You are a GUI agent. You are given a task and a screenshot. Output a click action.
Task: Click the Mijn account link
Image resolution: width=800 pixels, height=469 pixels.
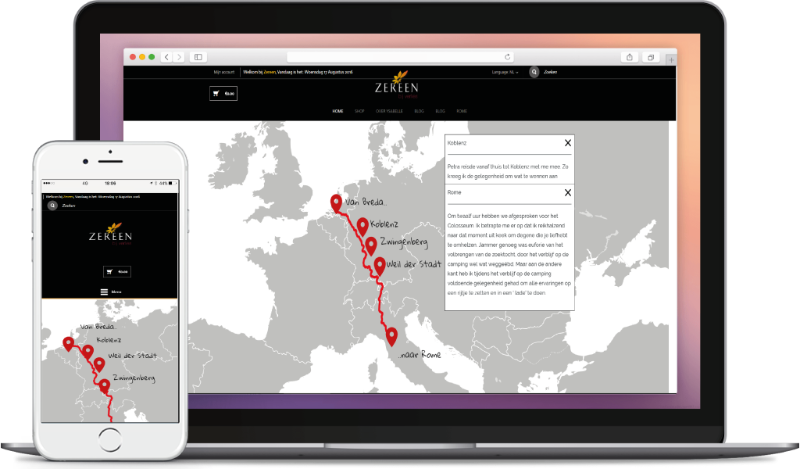(x=224, y=73)
